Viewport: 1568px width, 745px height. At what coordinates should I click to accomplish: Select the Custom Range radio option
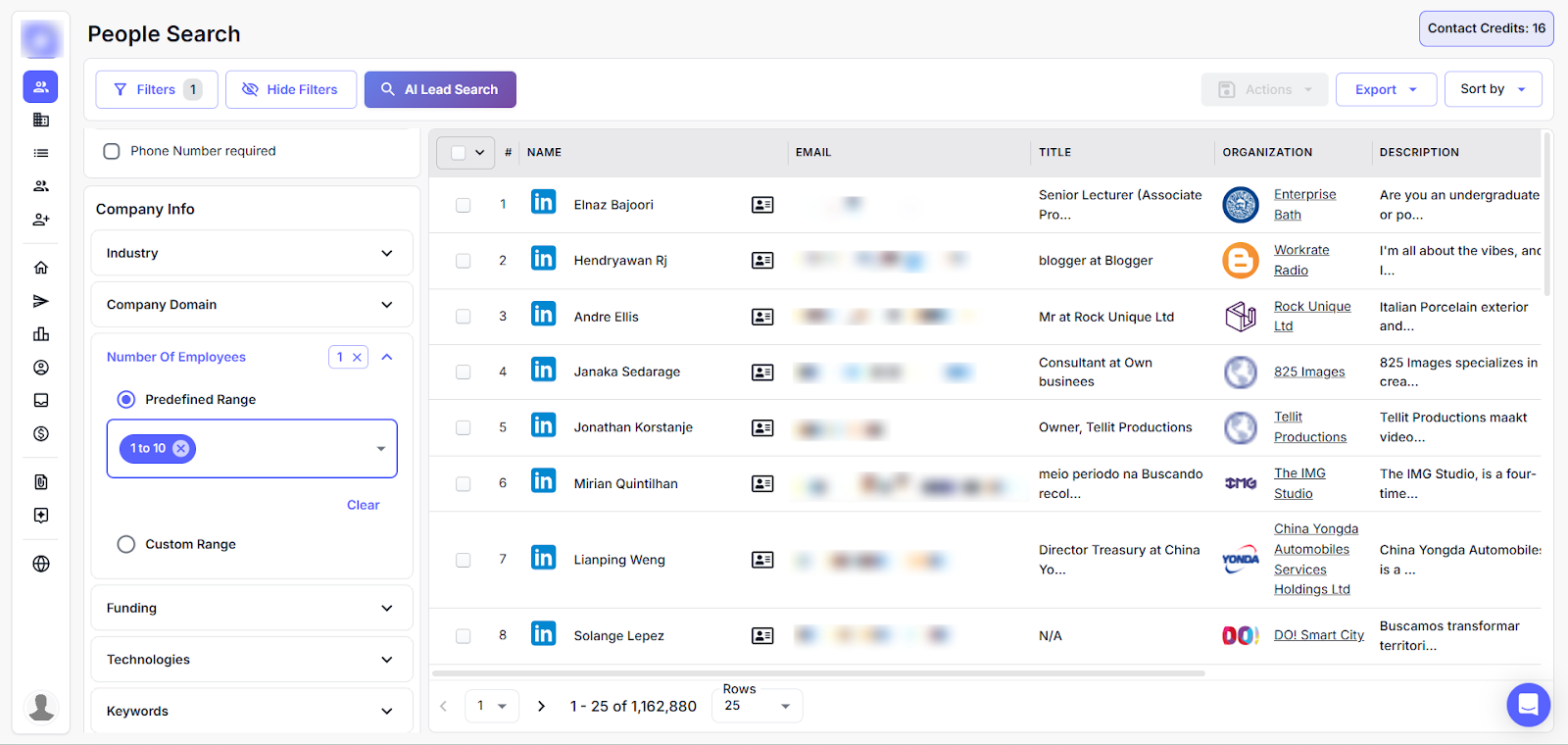pyautogui.click(x=126, y=544)
